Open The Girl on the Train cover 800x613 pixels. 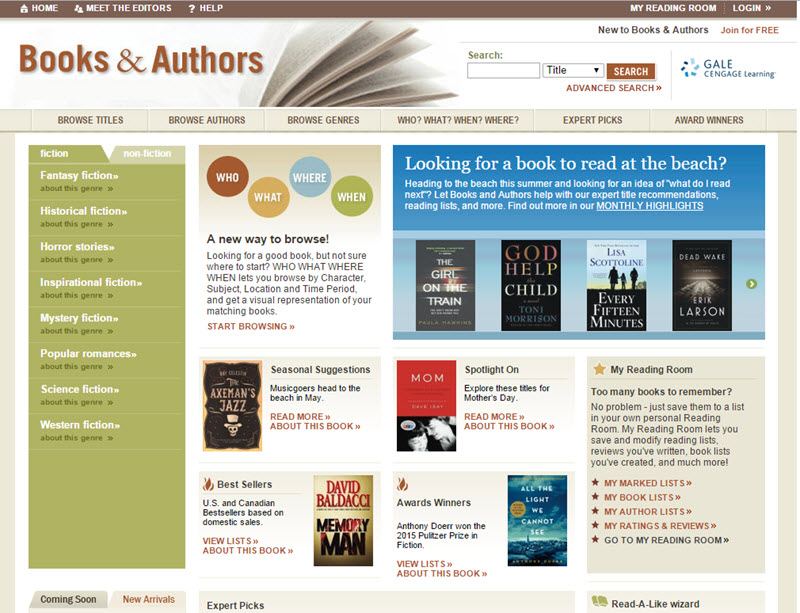[445, 285]
